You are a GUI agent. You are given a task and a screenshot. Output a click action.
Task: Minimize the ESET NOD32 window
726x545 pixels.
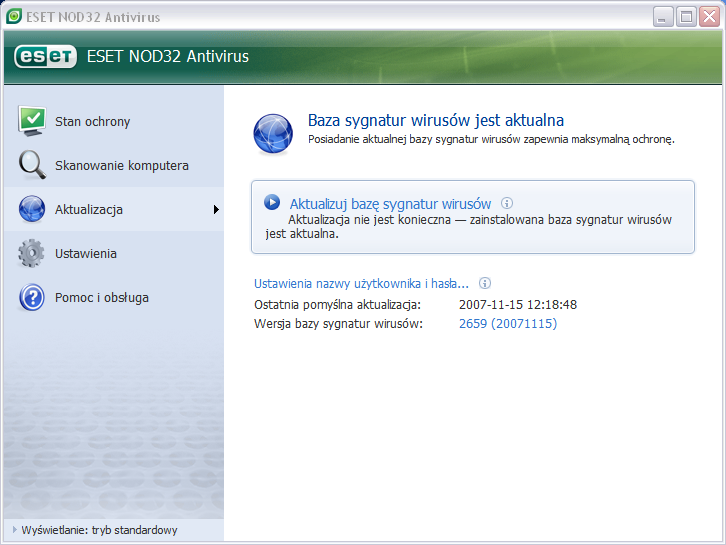(x=663, y=17)
